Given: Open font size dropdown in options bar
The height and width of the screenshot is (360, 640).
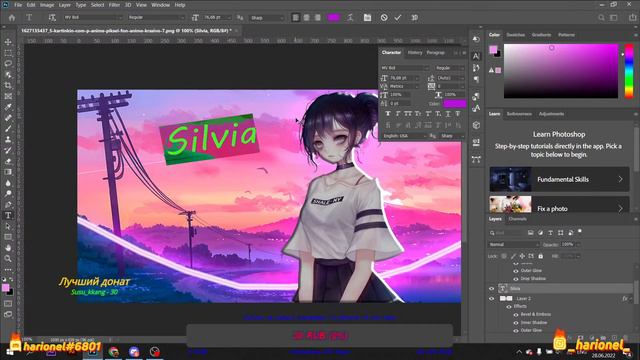Looking at the screenshot, I should click(229, 18).
